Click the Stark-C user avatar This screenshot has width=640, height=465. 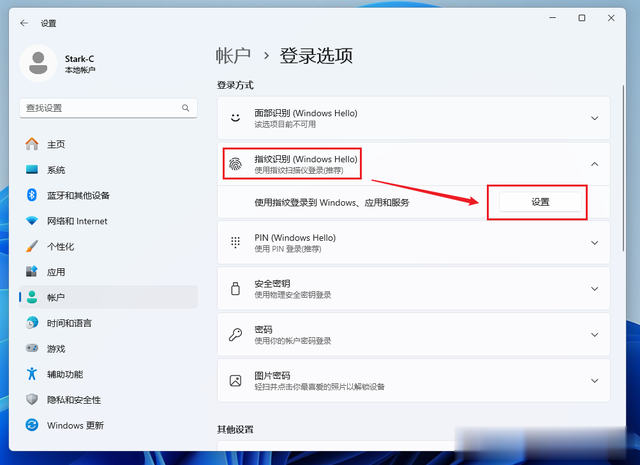tap(38, 63)
